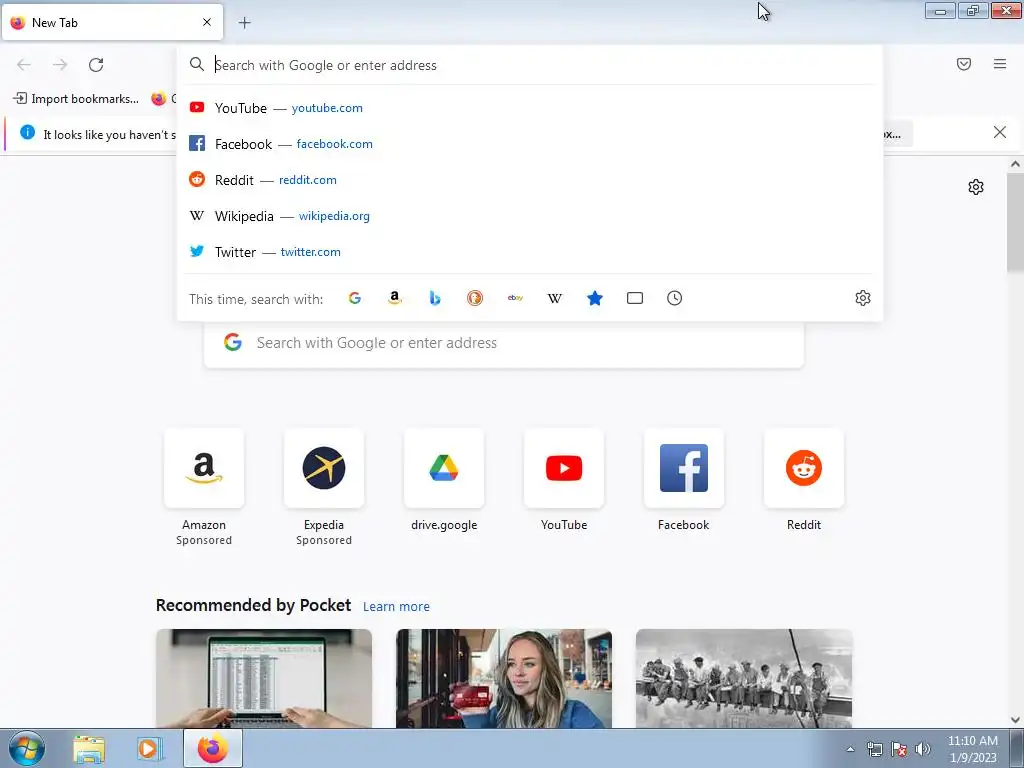Open Windows Explorer from taskbar
The width and height of the screenshot is (1024, 768).
tap(89, 749)
